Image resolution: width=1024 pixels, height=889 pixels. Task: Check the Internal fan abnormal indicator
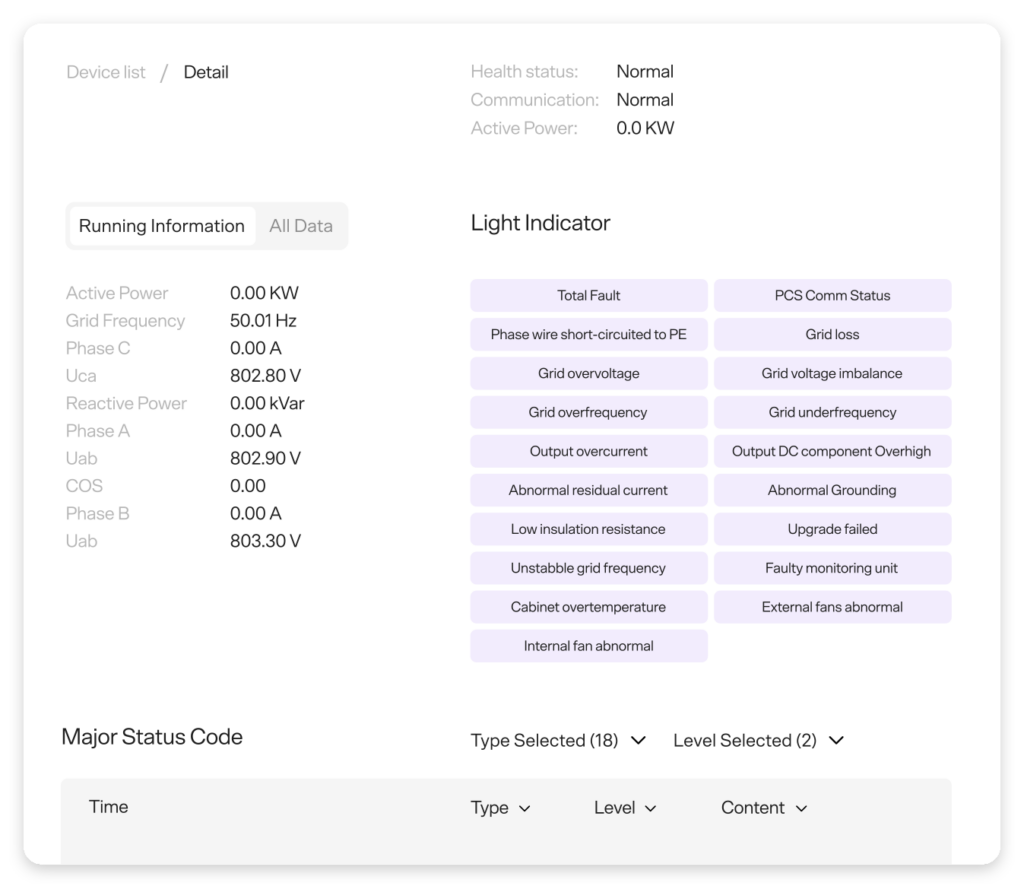pyautogui.click(x=588, y=646)
